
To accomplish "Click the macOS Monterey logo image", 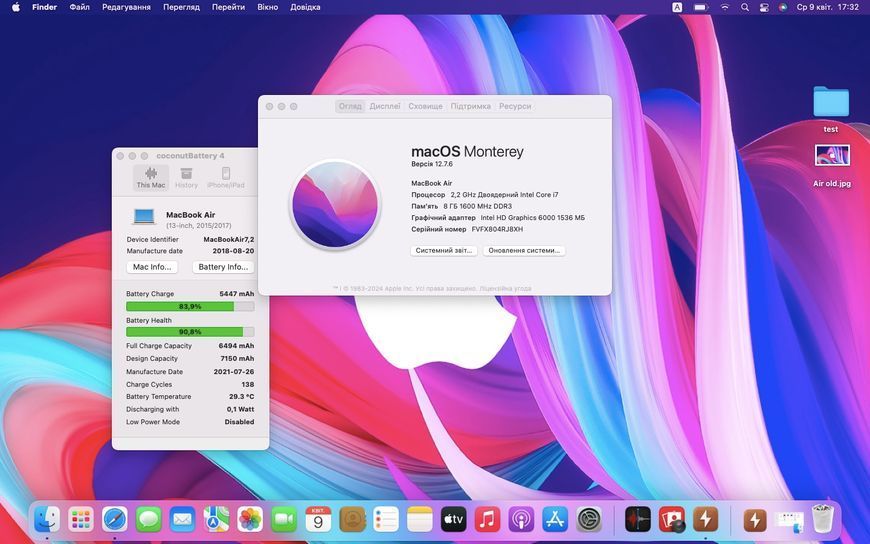I will pyautogui.click(x=335, y=204).
